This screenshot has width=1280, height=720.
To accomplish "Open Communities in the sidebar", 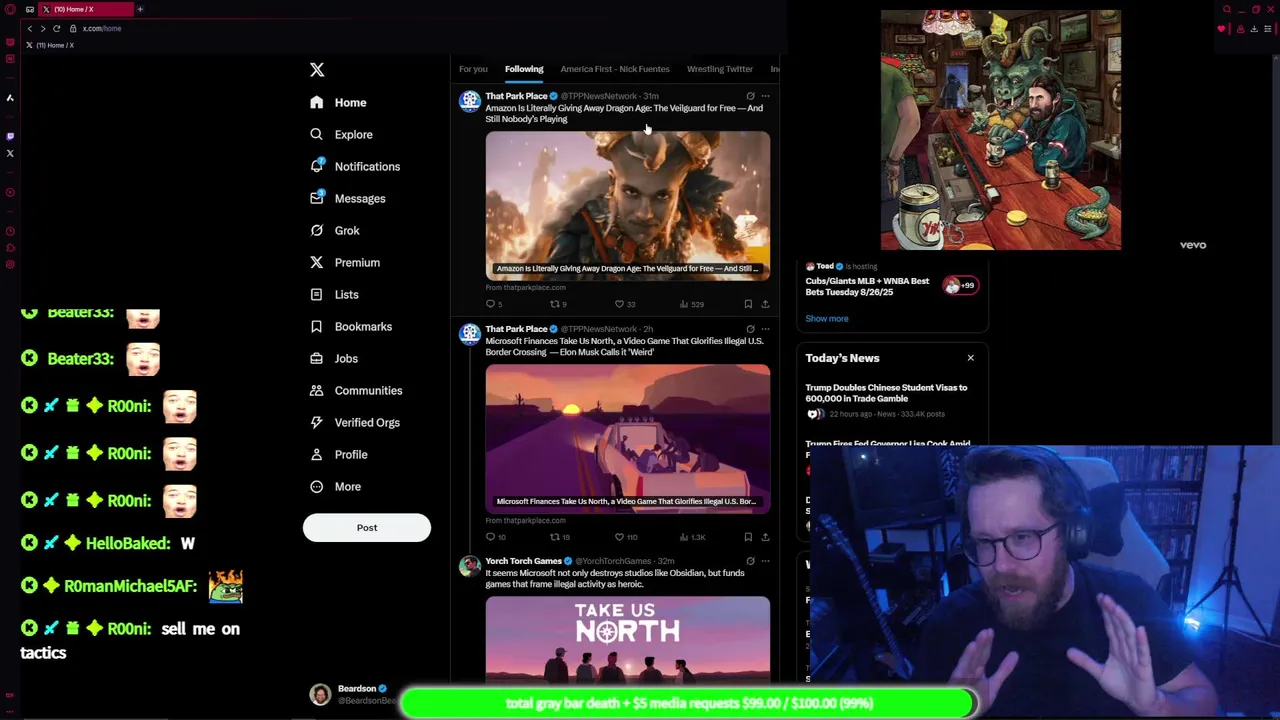I will pyautogui.click(x=356, y=390).
